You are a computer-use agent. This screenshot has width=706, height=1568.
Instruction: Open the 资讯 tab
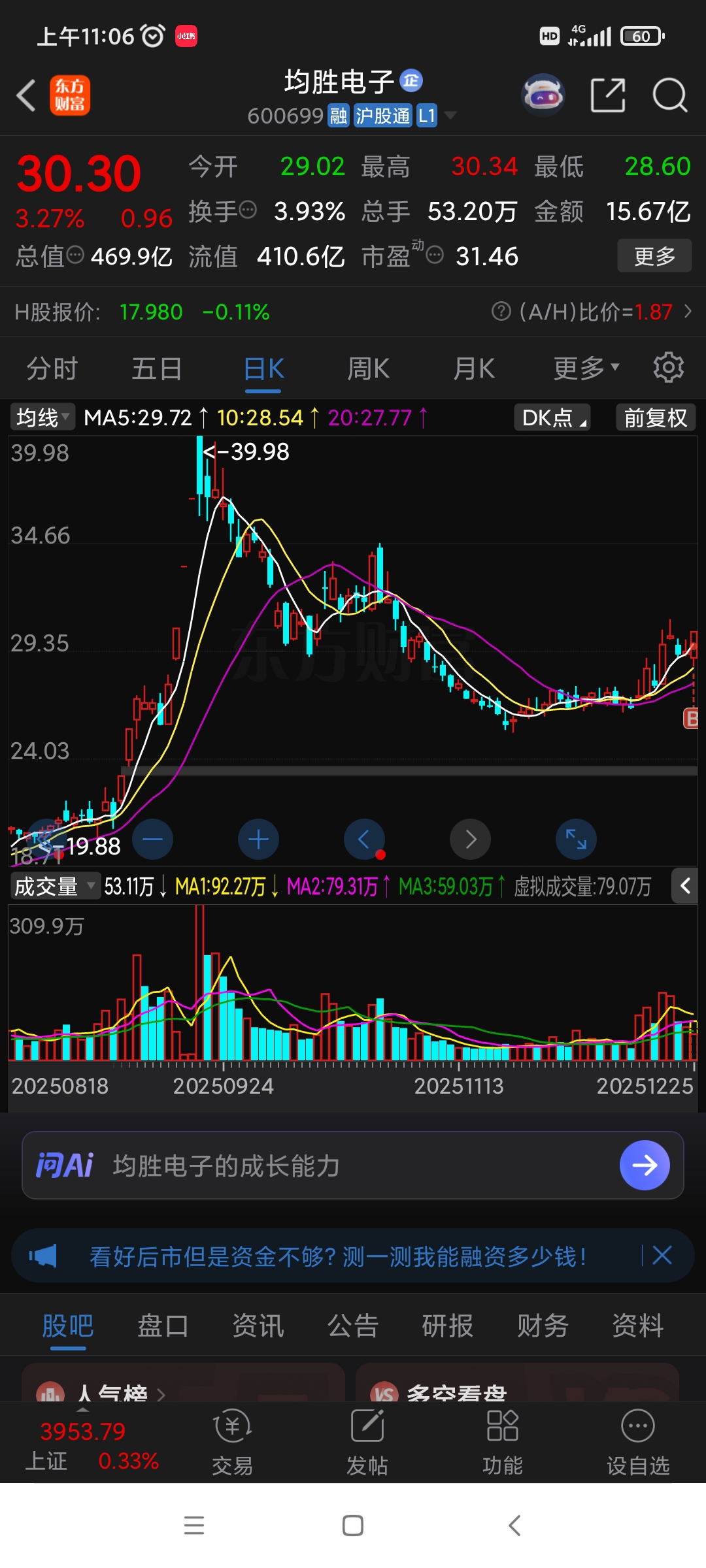[x=258, y=1326]
